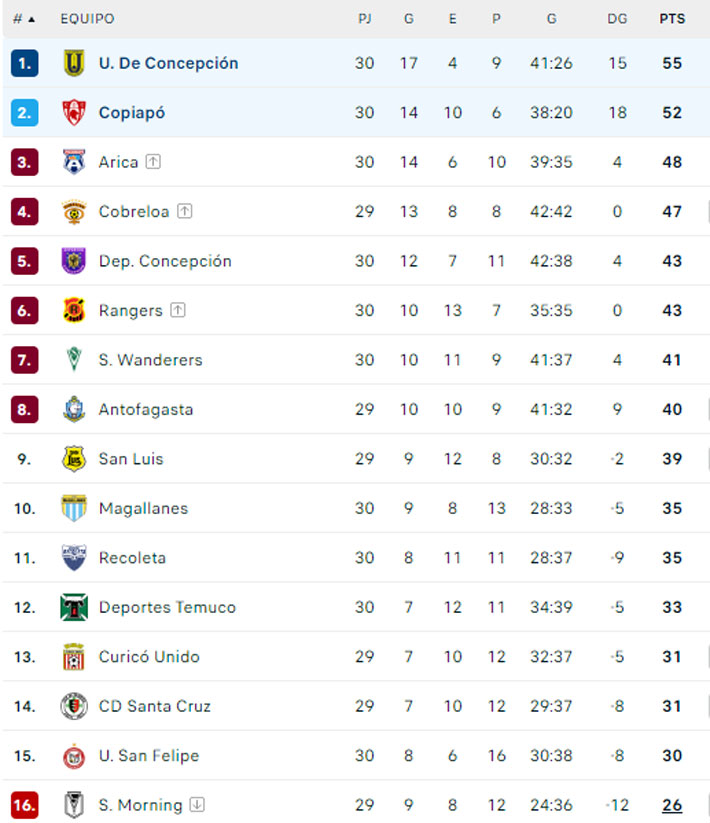Click the U. San Felipe crest
Image resolution: width=710 pixels, height=823 pixels.
coord(74,756)
